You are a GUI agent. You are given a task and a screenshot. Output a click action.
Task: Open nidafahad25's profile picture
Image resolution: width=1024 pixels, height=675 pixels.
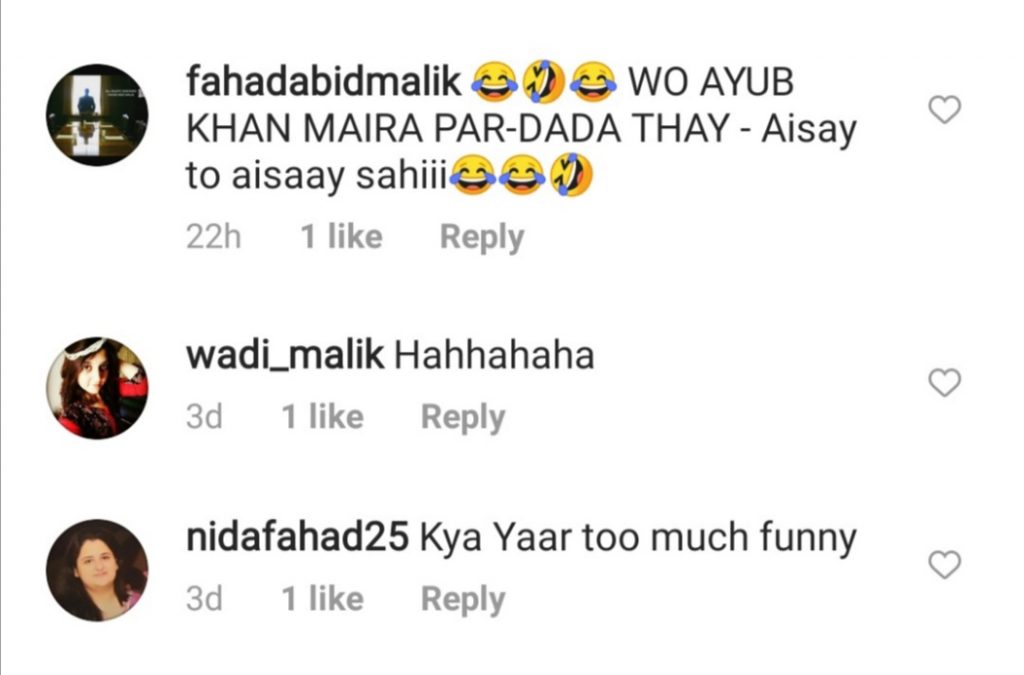point(97,570)
